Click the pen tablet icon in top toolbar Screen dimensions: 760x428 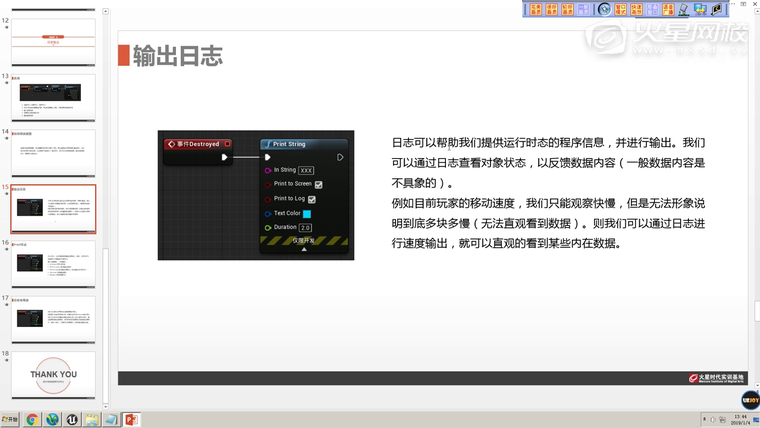click(x=684, y=9)
